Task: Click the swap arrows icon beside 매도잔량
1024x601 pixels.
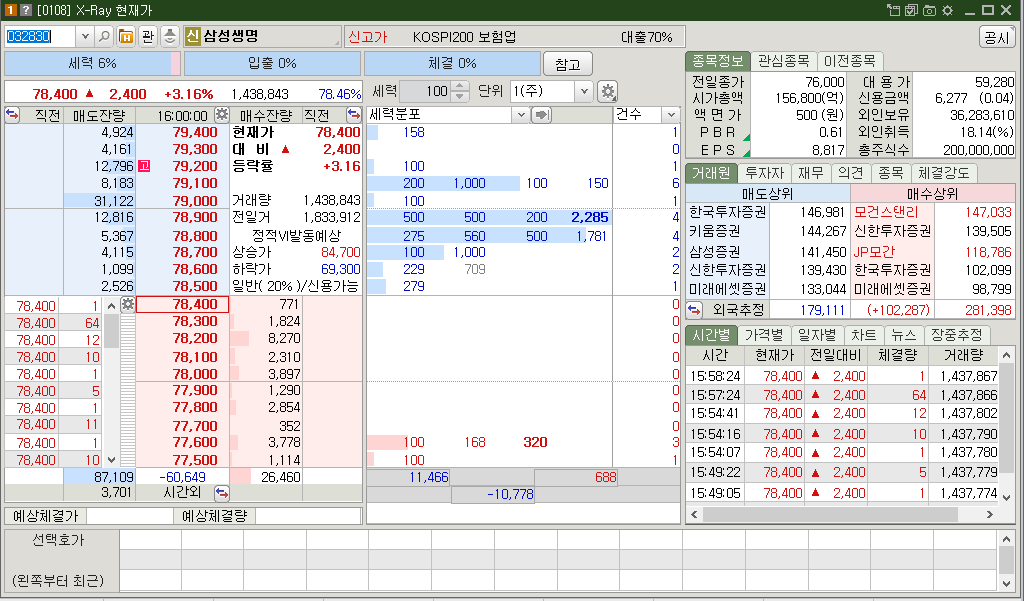Action: pyautogui.click(x=12, y=115)
